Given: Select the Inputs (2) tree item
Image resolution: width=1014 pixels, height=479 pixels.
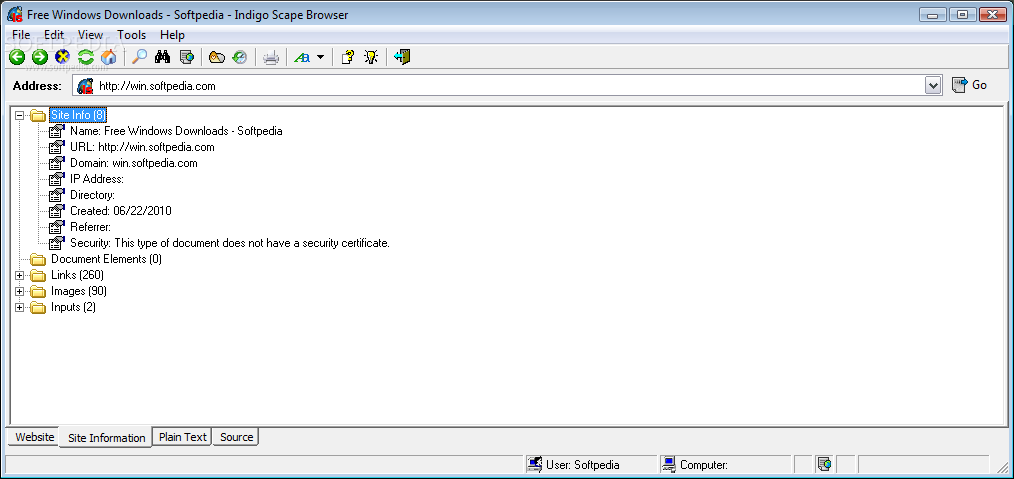Looking at the screenshot, I should tap(73, 308).
